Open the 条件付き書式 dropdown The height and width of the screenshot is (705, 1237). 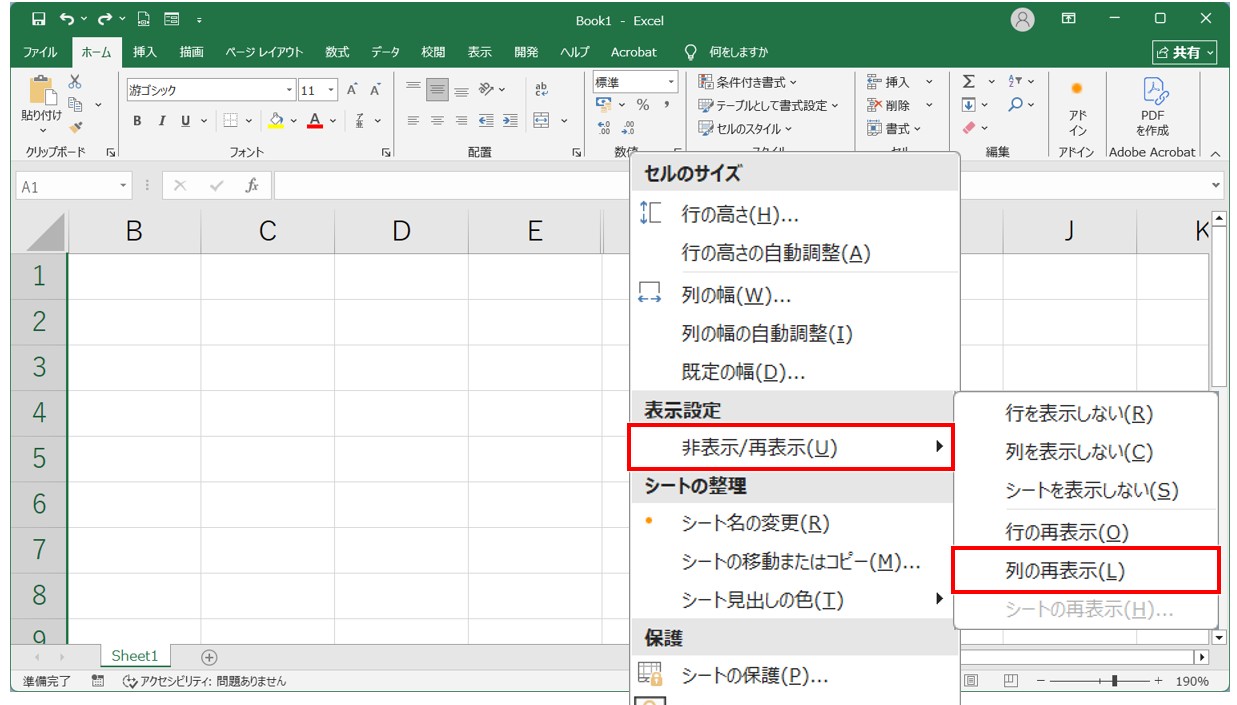pyautogui.click(x=748, y=82)
